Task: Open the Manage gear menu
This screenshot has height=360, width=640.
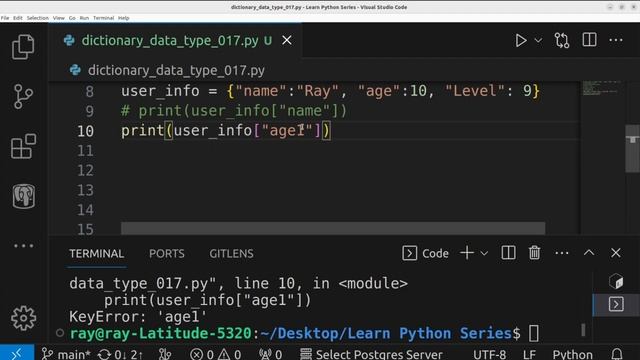Action: click(23, 318)
